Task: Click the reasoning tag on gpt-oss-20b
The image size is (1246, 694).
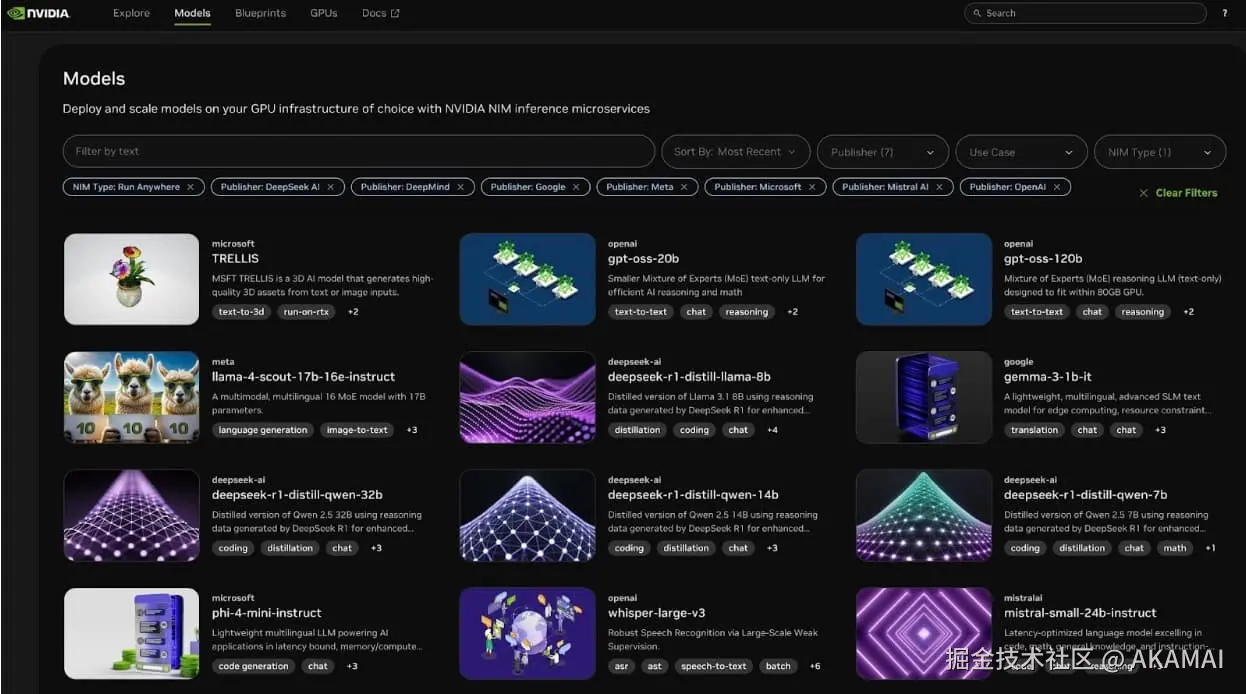Action: coord(747,312)
